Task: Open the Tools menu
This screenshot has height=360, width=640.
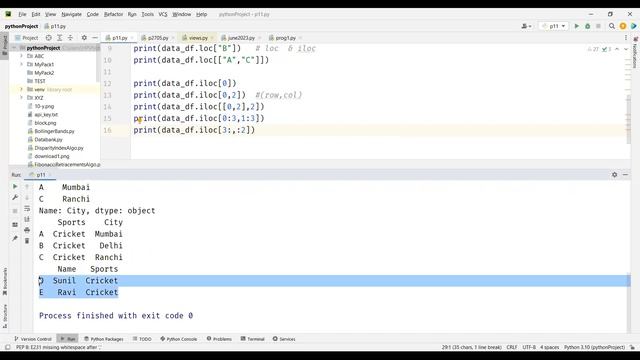Action: pyautogui.click(x=147, y=14)
